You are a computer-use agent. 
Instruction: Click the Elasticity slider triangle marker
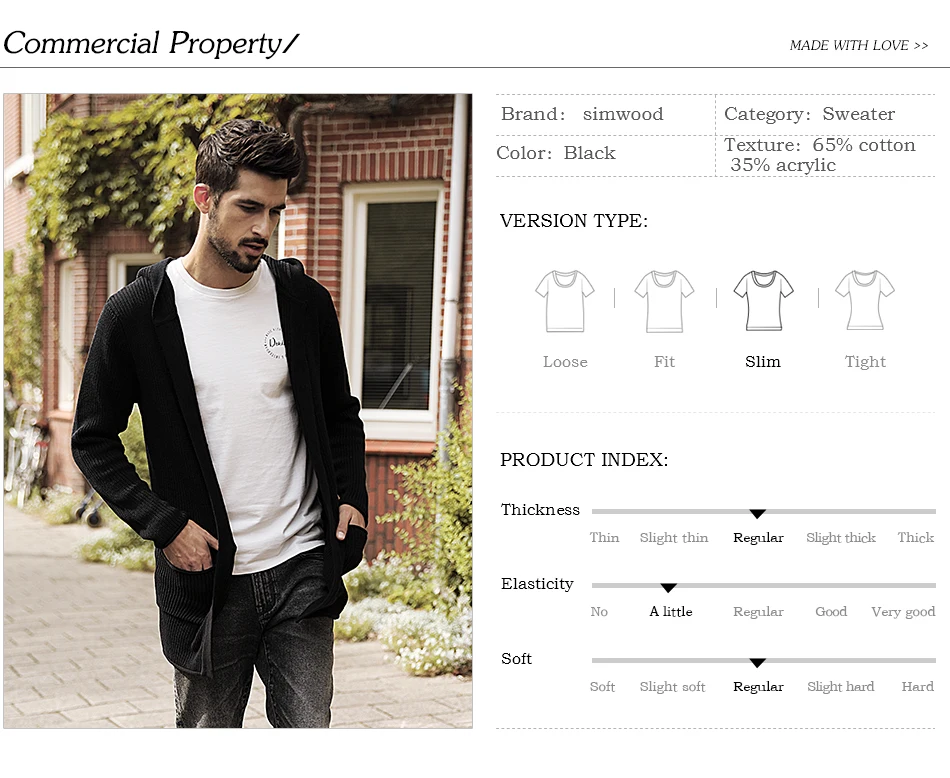(668, 588)
